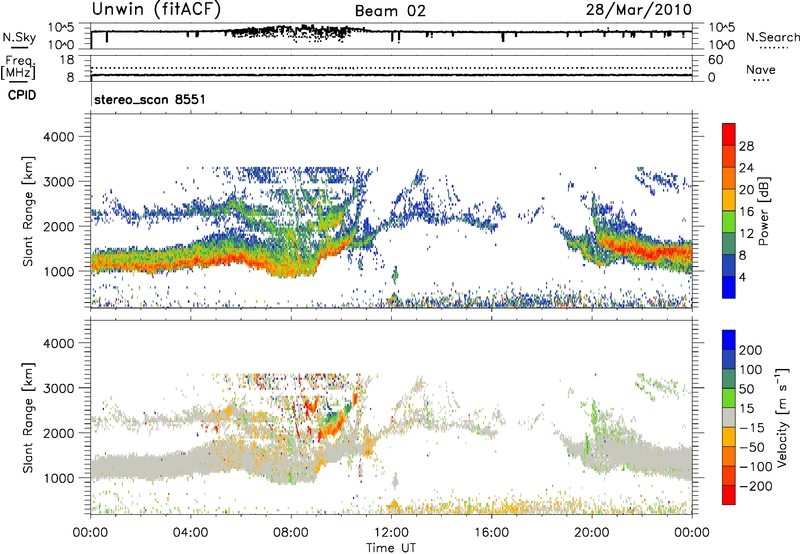Viewport: 800px width, 554px height.
Task: Click the "Power [dB]" colorbar title
Action: click(763, 211)
